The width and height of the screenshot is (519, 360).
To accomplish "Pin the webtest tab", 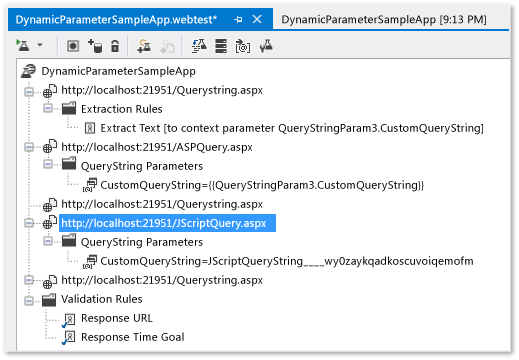I will pyautogui.click(x=238, y=20).
